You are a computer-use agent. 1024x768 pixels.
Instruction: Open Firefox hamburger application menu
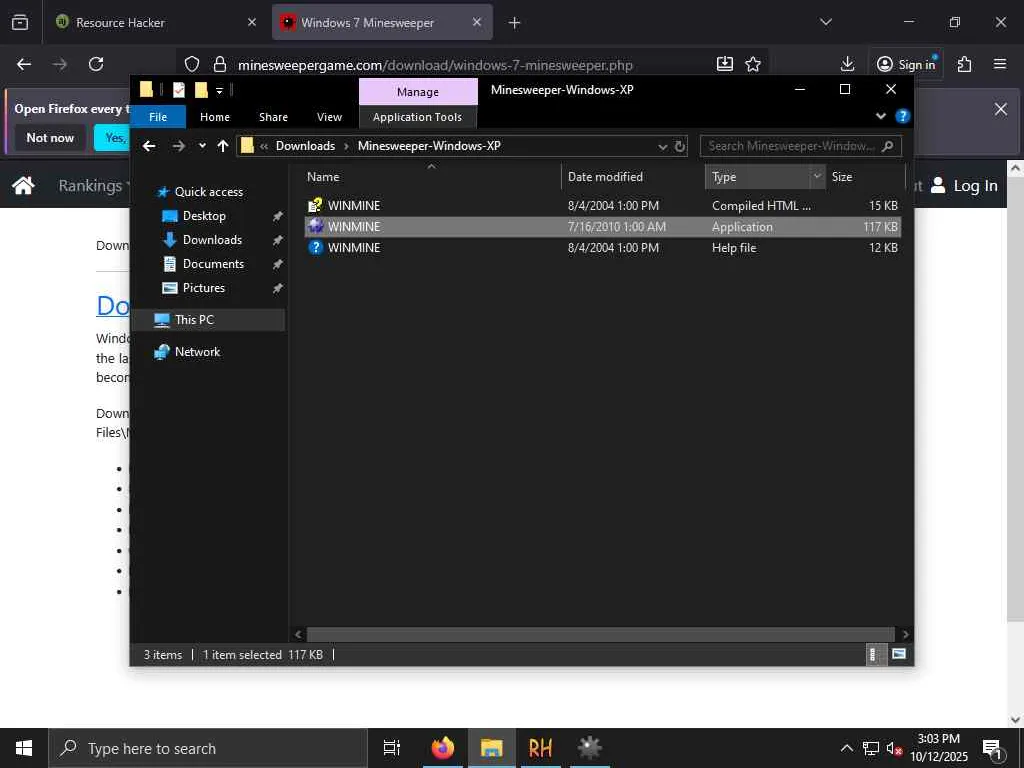coord(1000,64)
